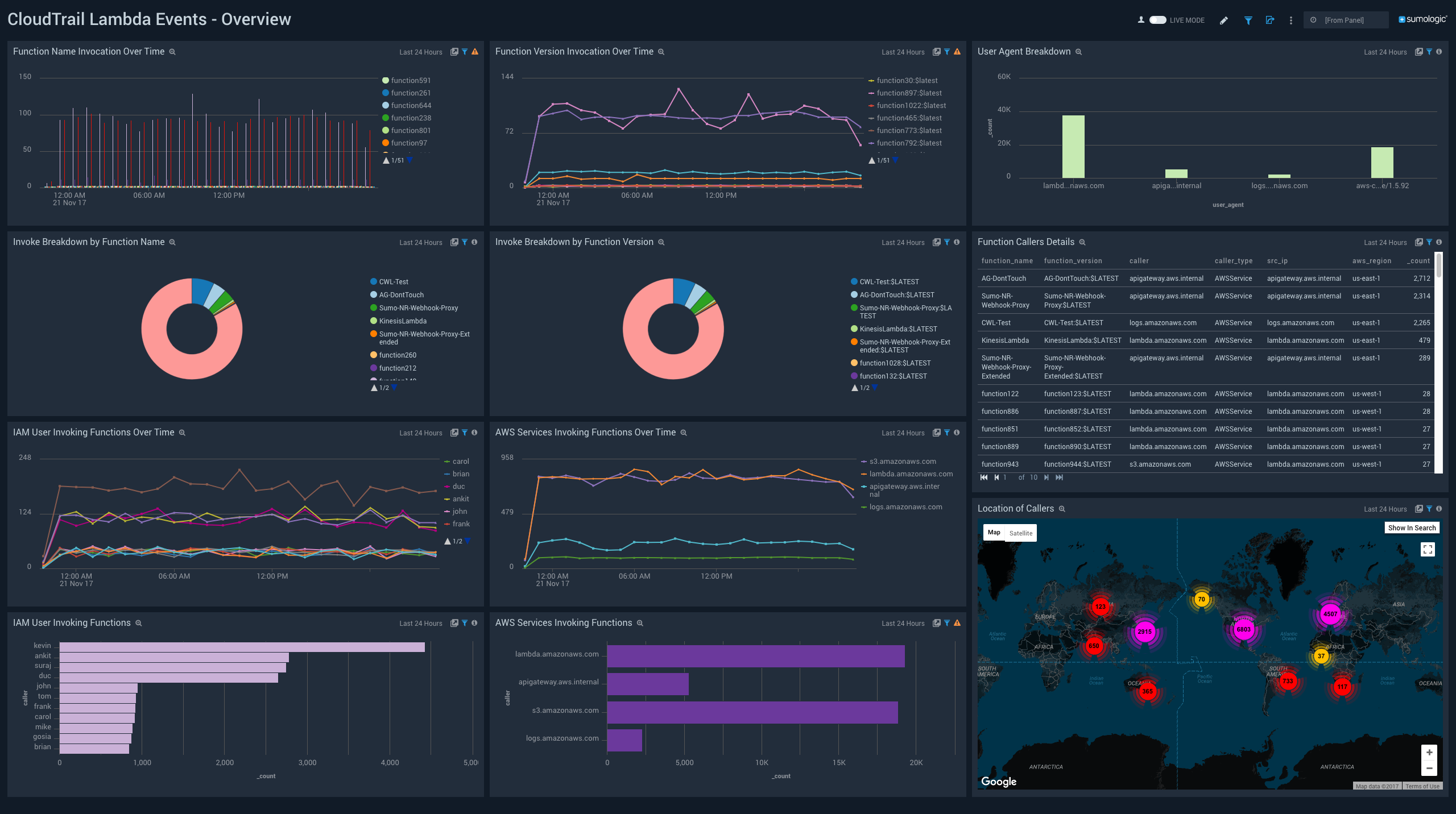Click filter icon on Function Callers Details panel
The width and height of the screenshot is (1456, 814).
[x=1429, y=242]
